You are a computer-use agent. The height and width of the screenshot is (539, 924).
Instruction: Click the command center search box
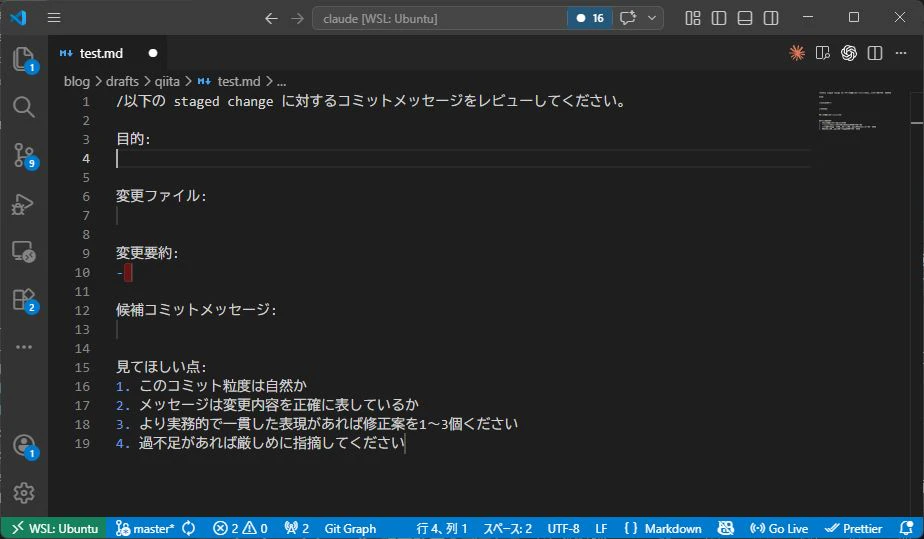[439, 18]
